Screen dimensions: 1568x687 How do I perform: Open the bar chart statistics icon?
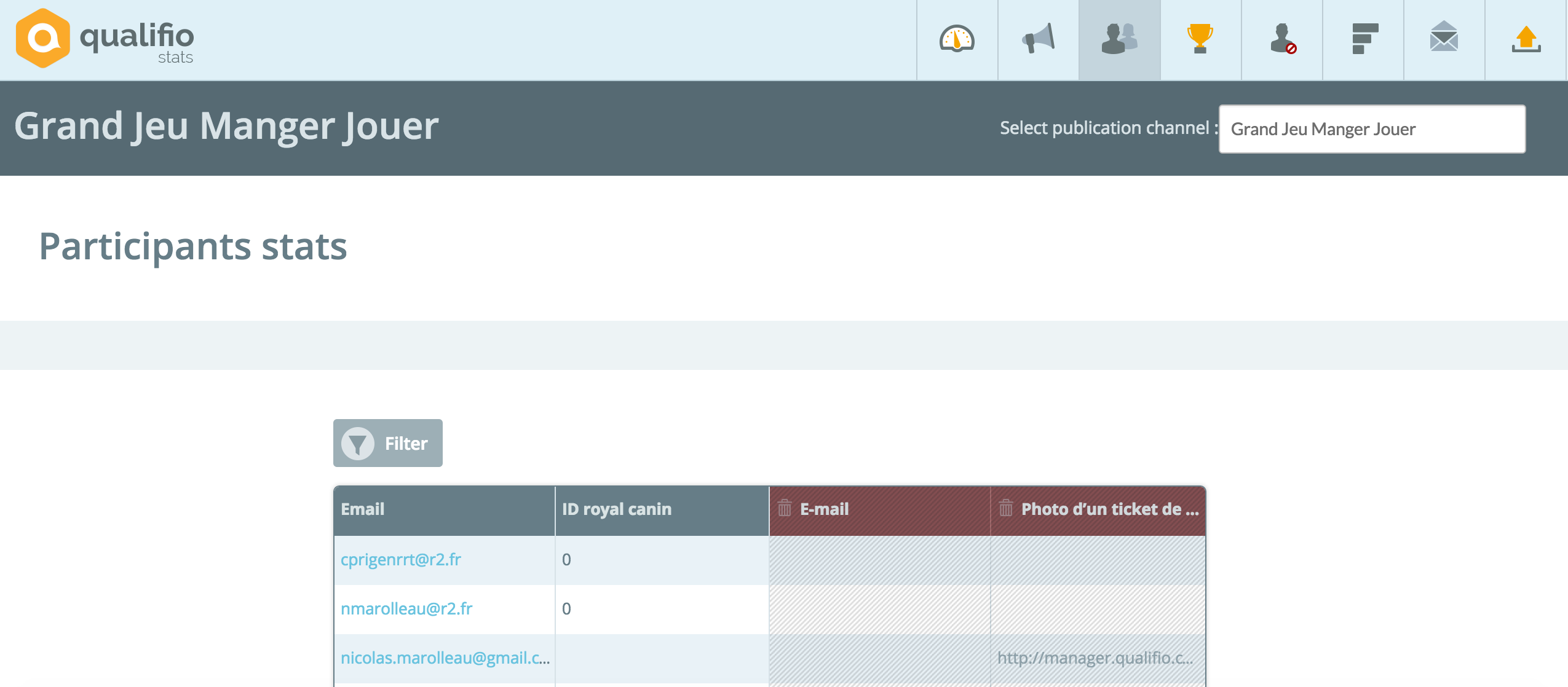click(x=1365, y=39)
